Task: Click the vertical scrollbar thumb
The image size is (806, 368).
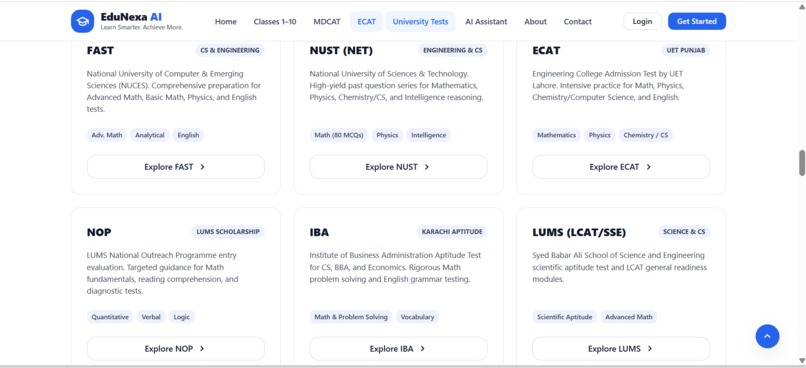Action: click(801, 163)
